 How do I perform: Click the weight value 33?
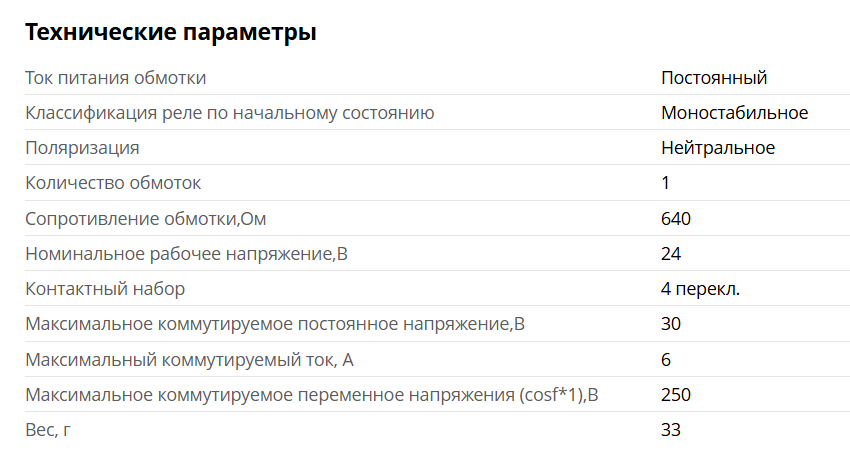pos(671,430)
